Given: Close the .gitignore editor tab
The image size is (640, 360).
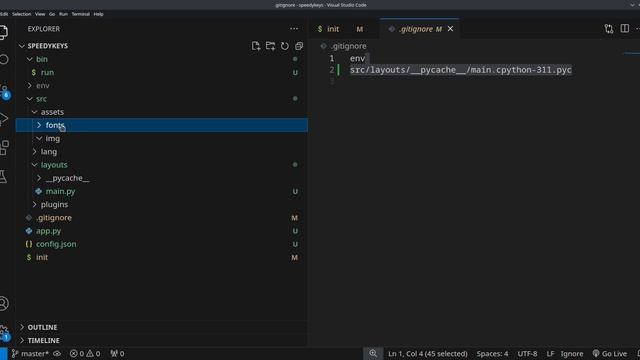Looking at the screenshot, I should pyautogui.click(x=450, y=29).
